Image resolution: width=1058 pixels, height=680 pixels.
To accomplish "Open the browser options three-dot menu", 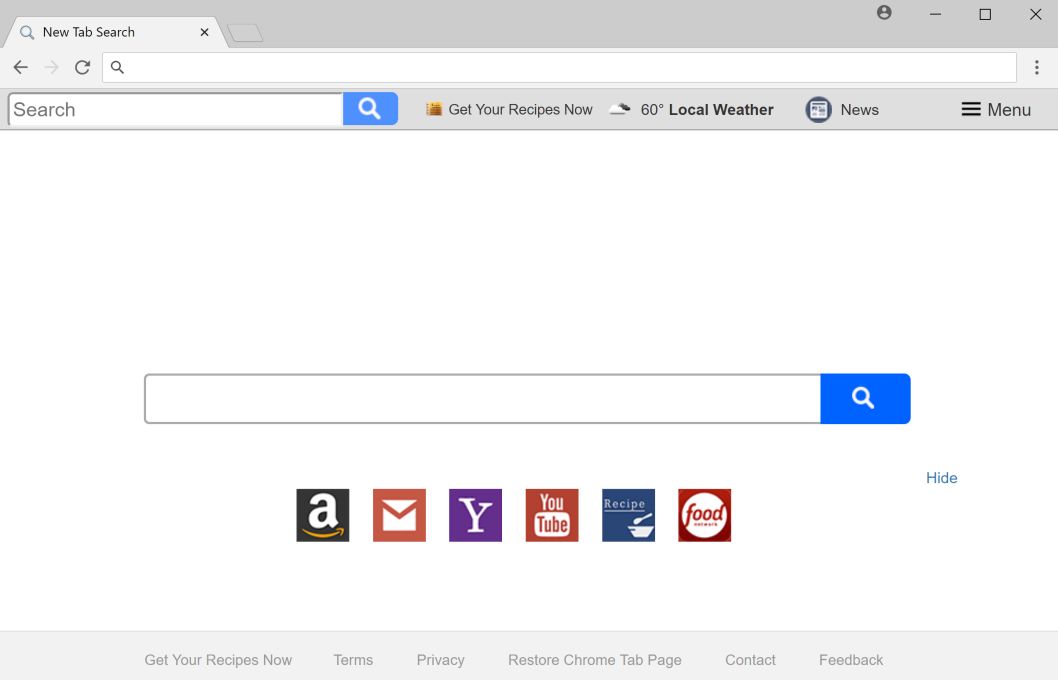I will (x=1037, y=67).
